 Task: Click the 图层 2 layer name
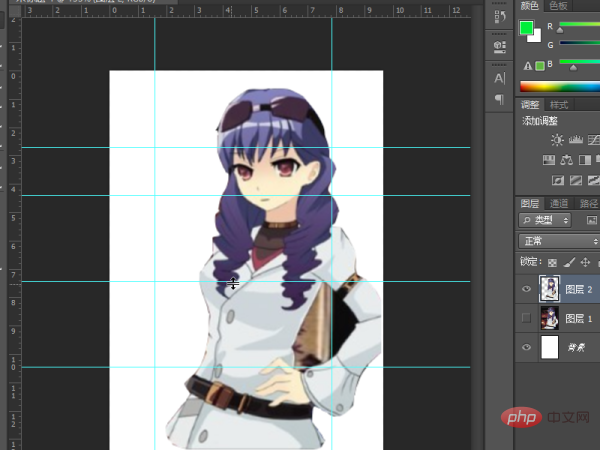pos(579,289)
